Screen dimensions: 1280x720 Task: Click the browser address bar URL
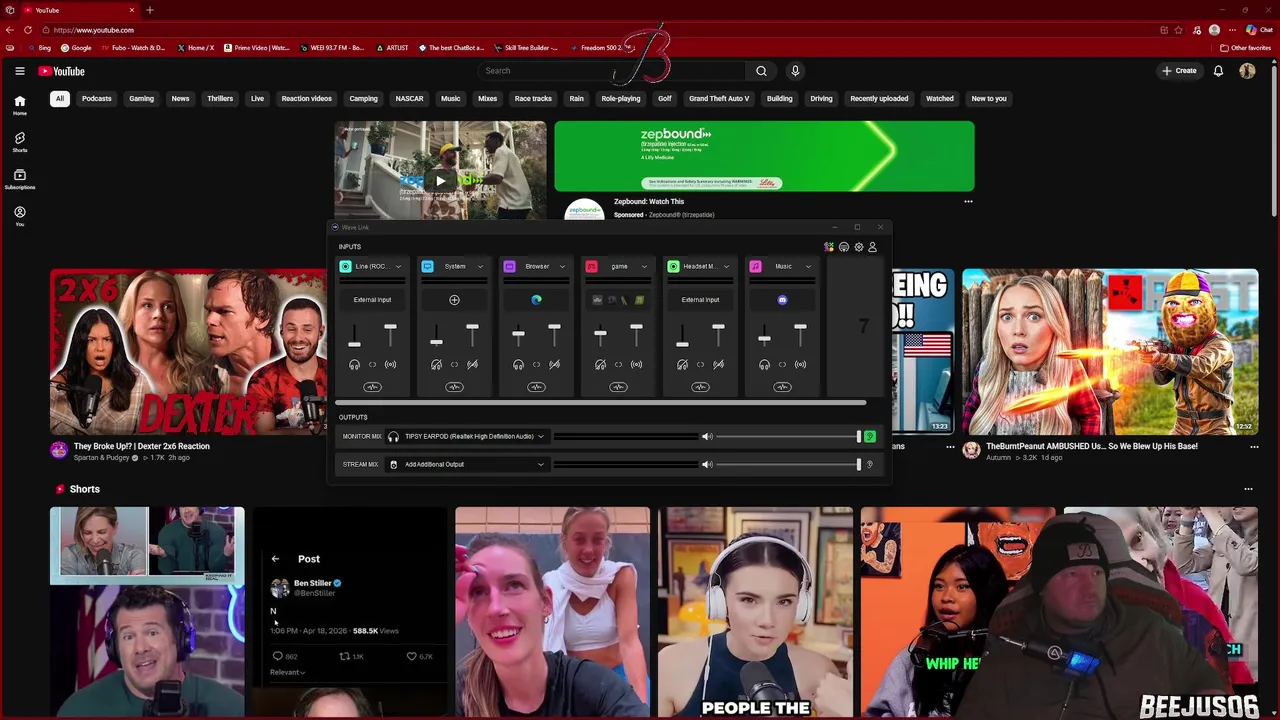[93, 30]
